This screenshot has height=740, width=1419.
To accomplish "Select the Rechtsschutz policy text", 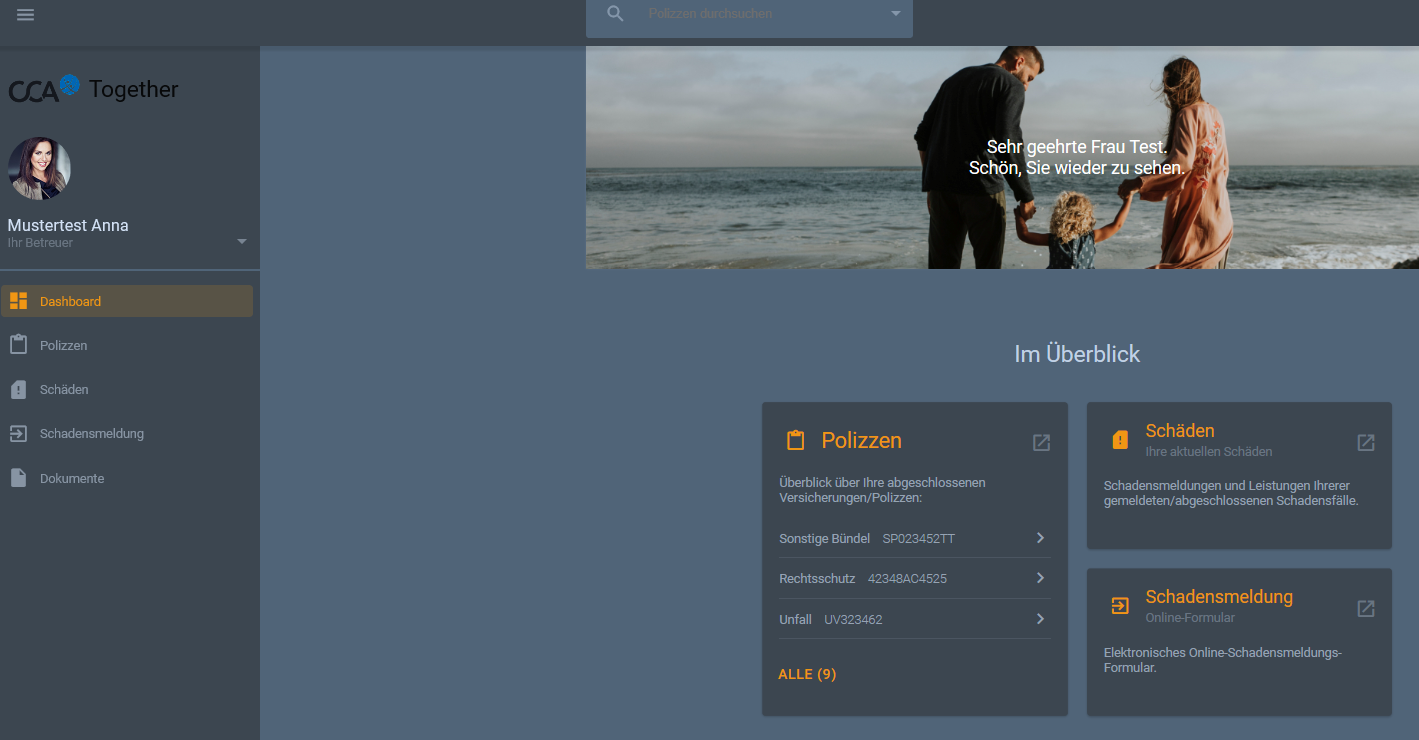I will point(817,578).
